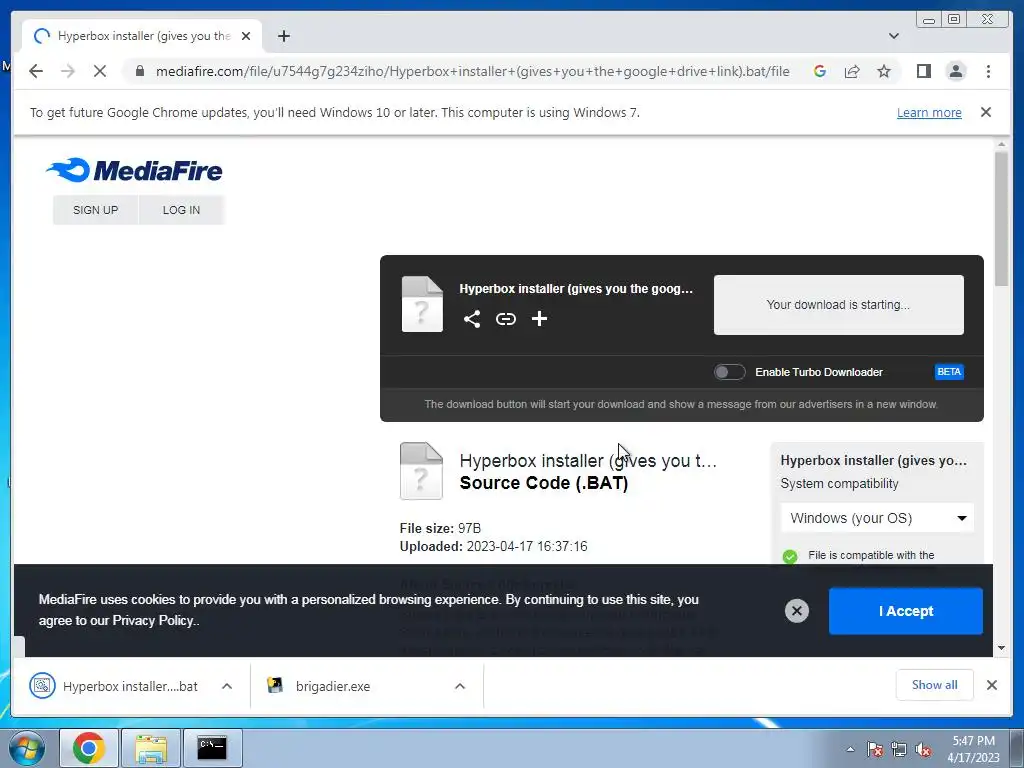Dismiss the Chrome update infobar

[x=985, y=112]
